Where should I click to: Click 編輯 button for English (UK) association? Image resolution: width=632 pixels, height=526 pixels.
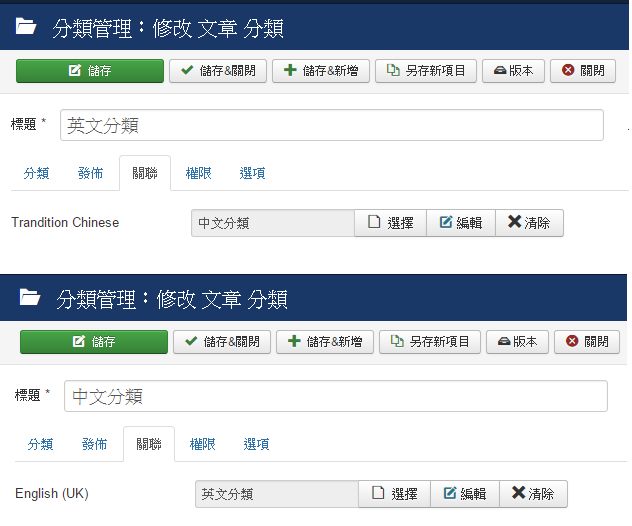465,494
